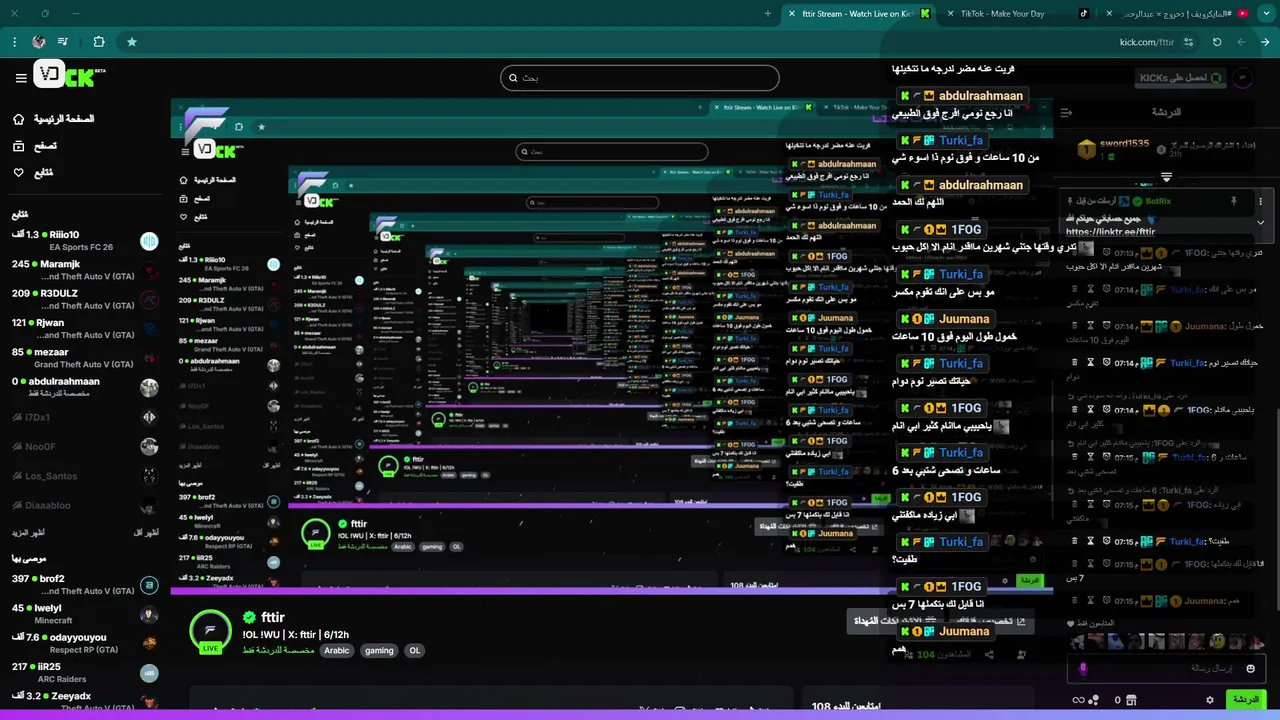The height and width of the screenshot is (720, 1280).
Task: Click purple microphone icon in chat input
Action: point(1083,668)
